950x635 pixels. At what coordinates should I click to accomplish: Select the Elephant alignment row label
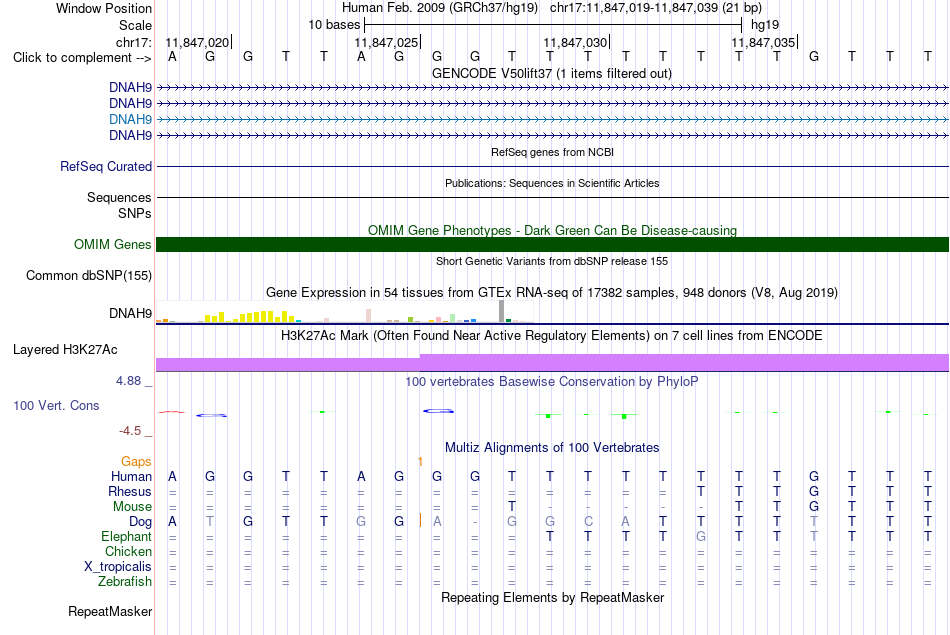click(x=127, y=537)
